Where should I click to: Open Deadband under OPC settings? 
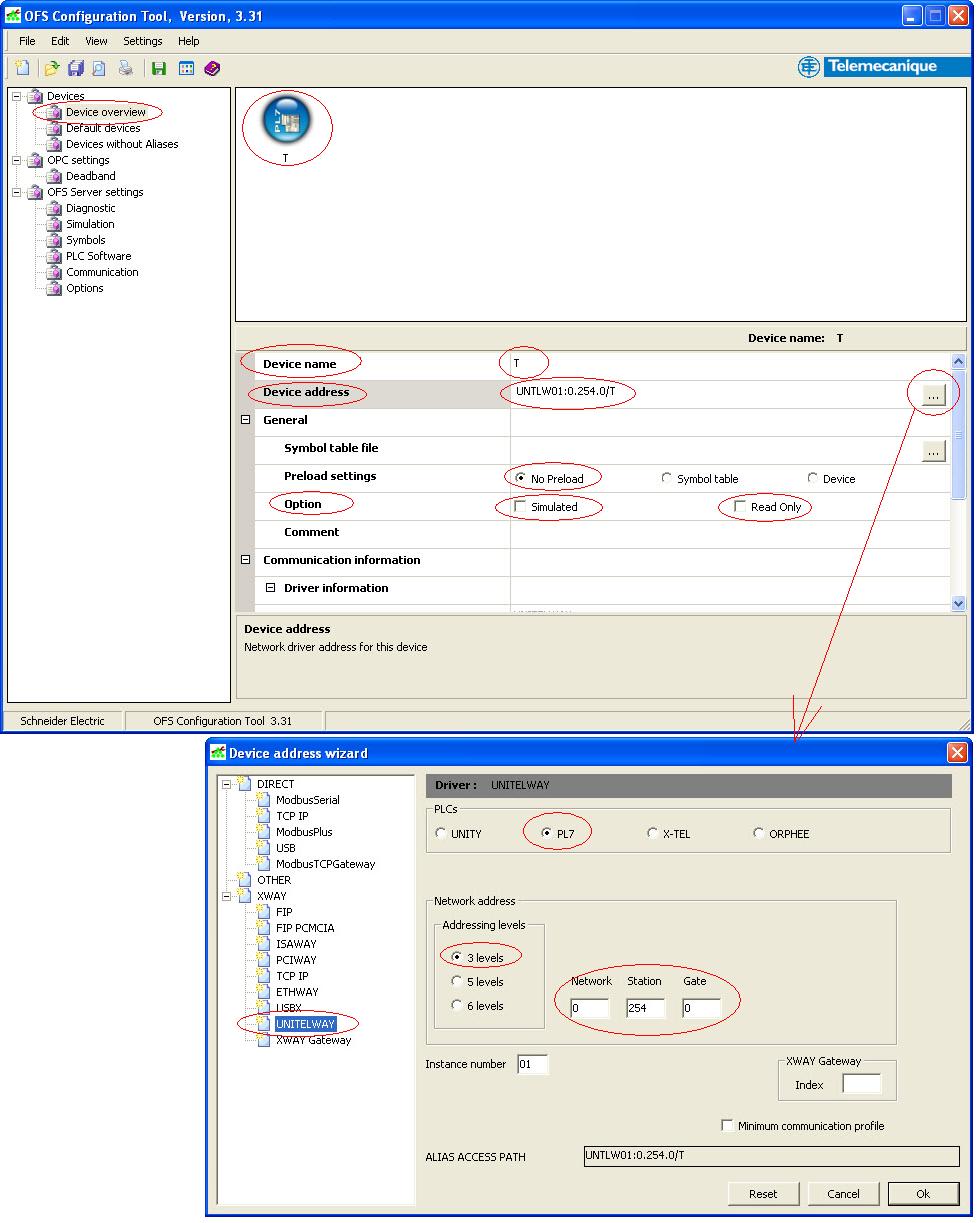coord(91,176)
